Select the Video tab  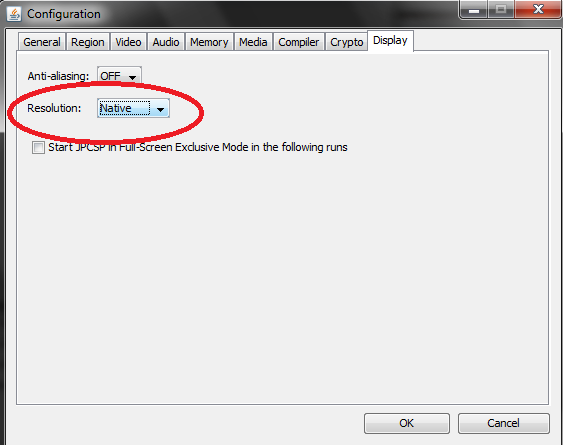click(x=128, y=42)
